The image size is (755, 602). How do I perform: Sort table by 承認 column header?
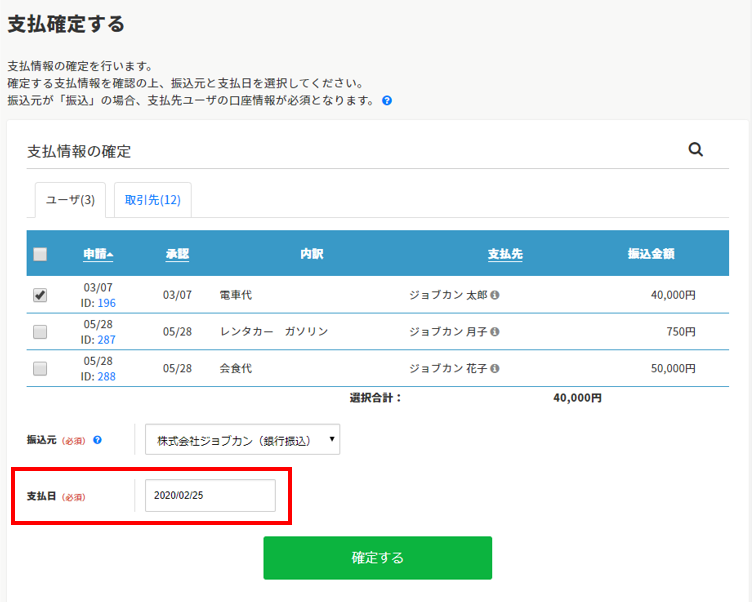[x=177, y=254]
